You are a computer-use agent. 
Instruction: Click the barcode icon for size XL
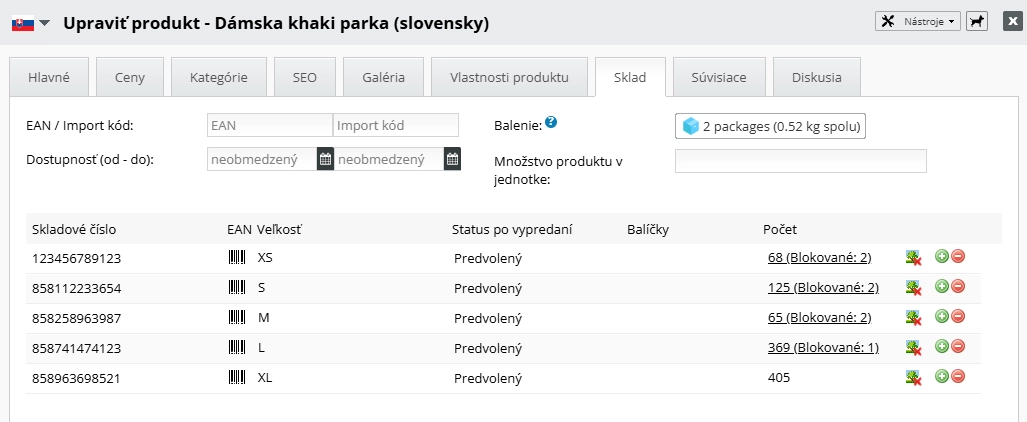coord(237,378)
